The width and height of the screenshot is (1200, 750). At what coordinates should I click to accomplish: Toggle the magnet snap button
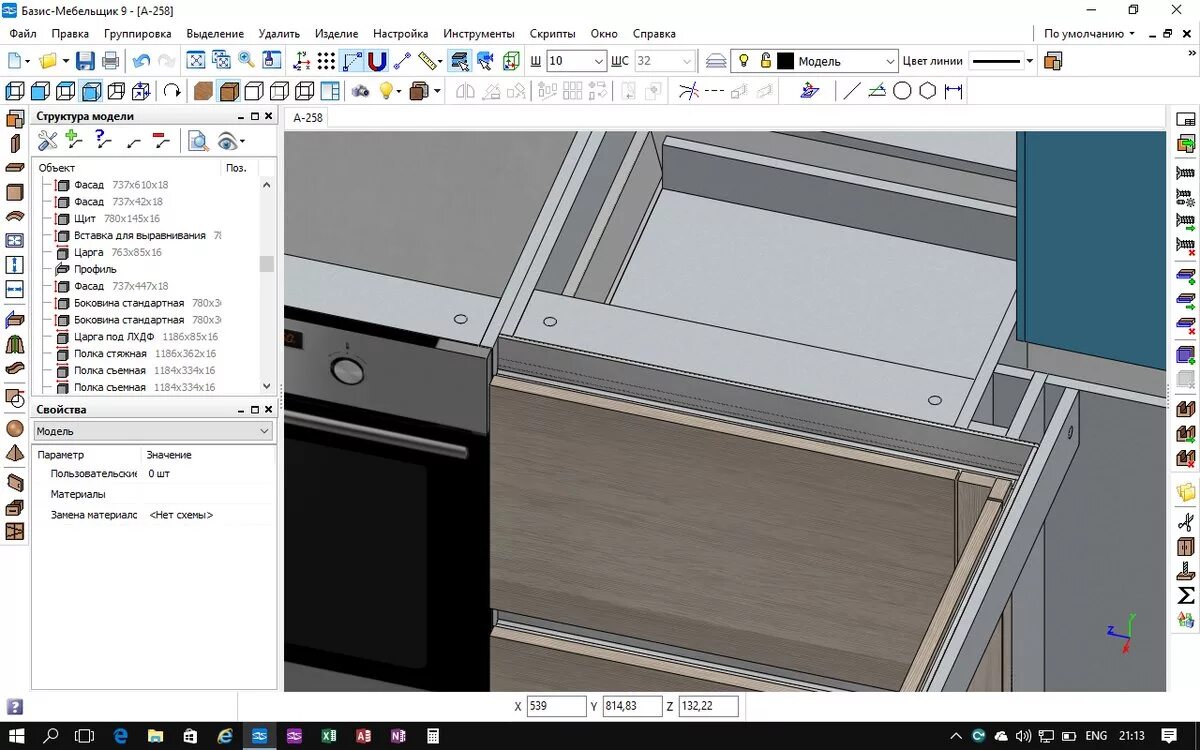tap(377, 61)
